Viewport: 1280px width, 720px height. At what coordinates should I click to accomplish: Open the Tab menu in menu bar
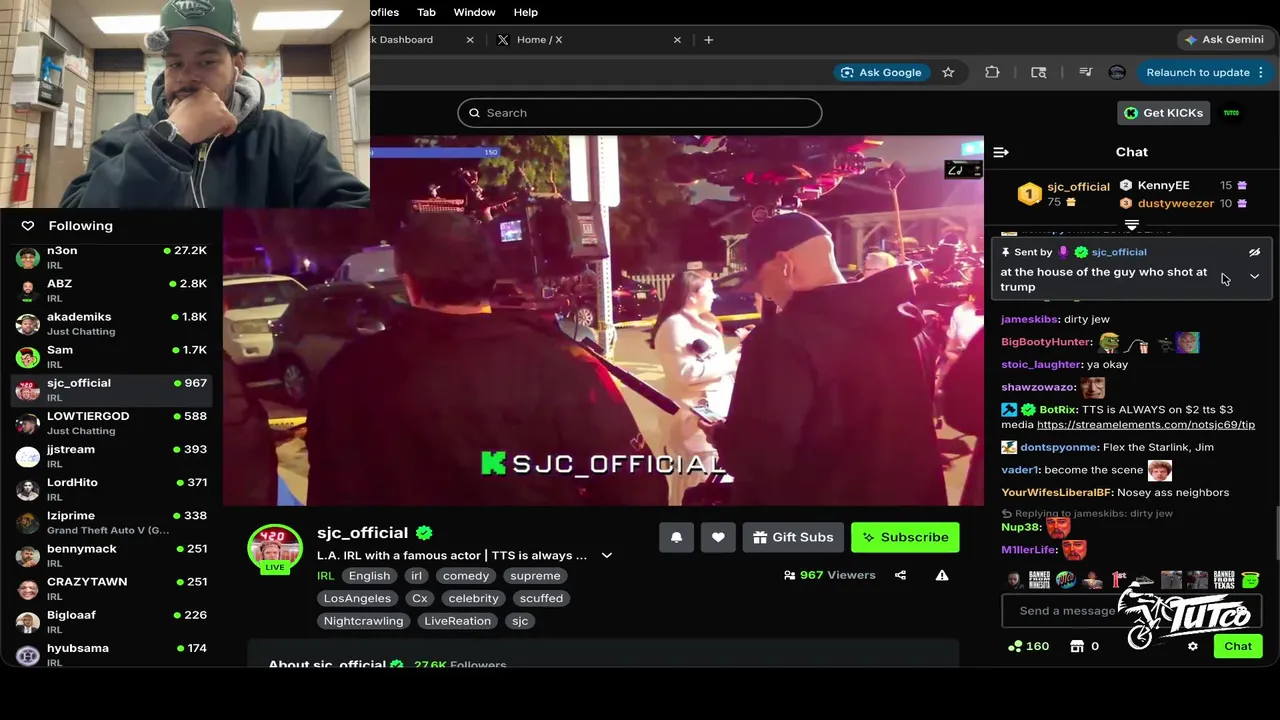coord(426,12)
